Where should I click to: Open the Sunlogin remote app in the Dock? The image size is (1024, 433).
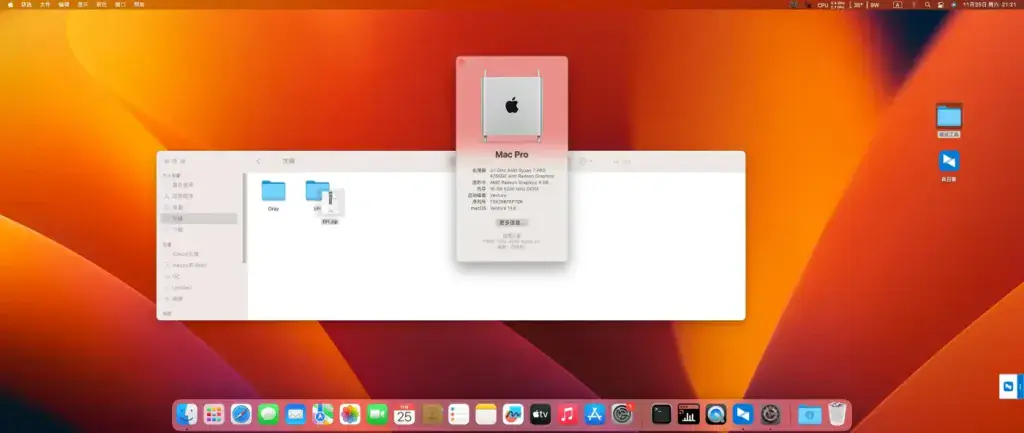[x=743, y=414]
